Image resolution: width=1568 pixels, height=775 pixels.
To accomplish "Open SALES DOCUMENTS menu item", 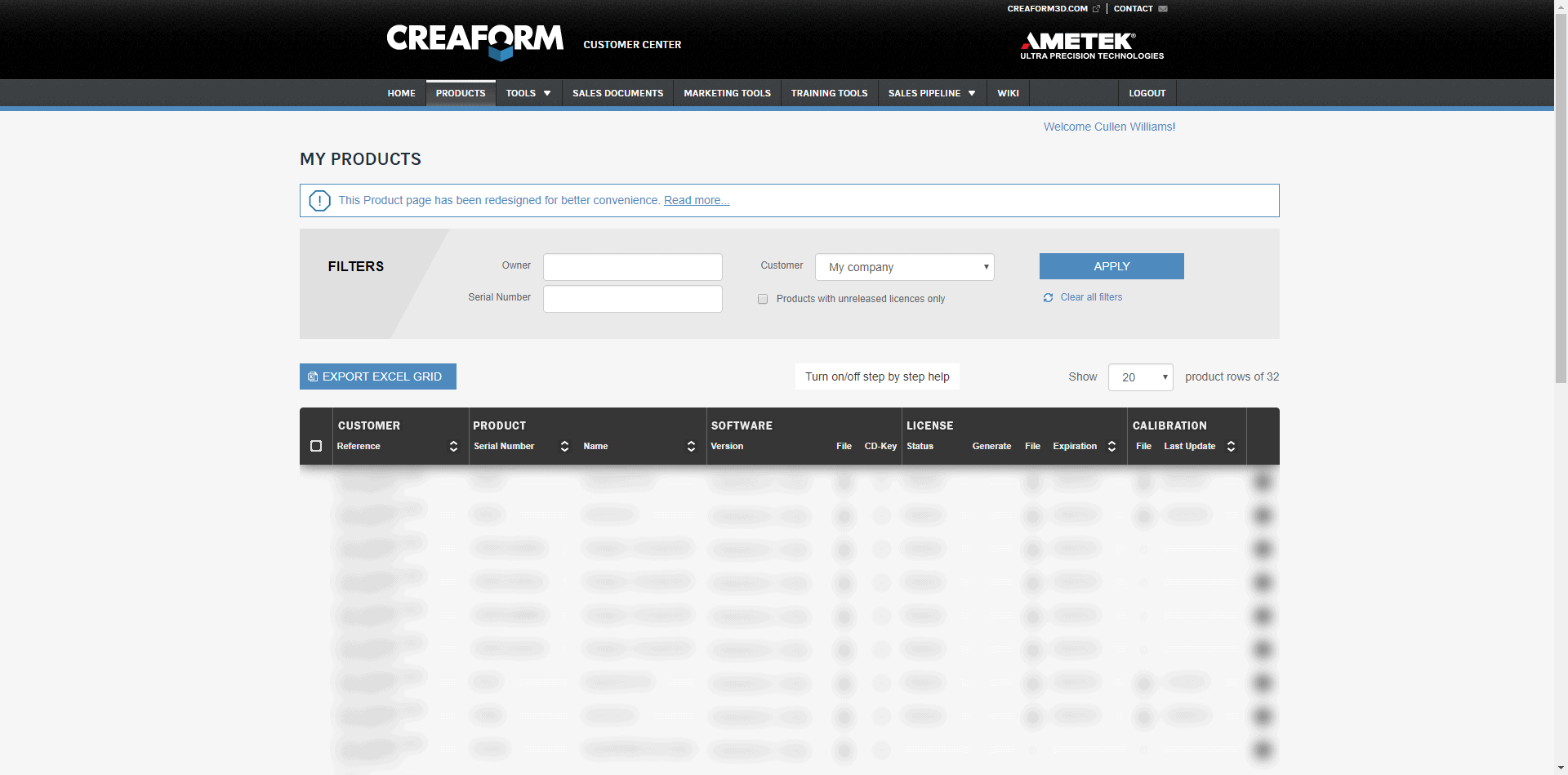I will coord(617,93).
